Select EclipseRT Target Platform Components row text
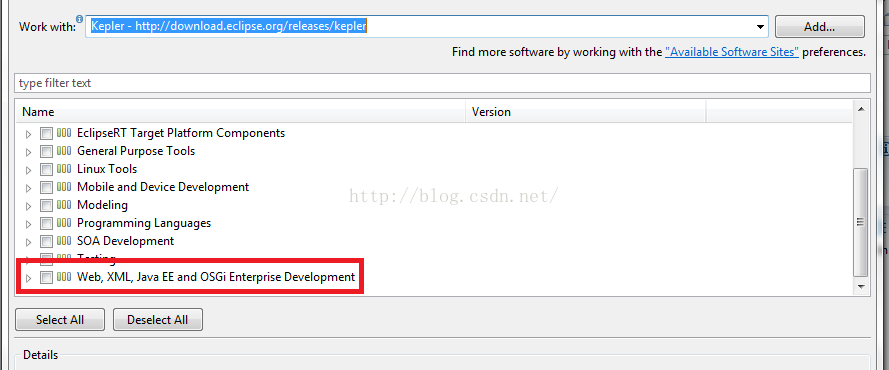This screenshot has width=889, height=370. coord(181,133)
